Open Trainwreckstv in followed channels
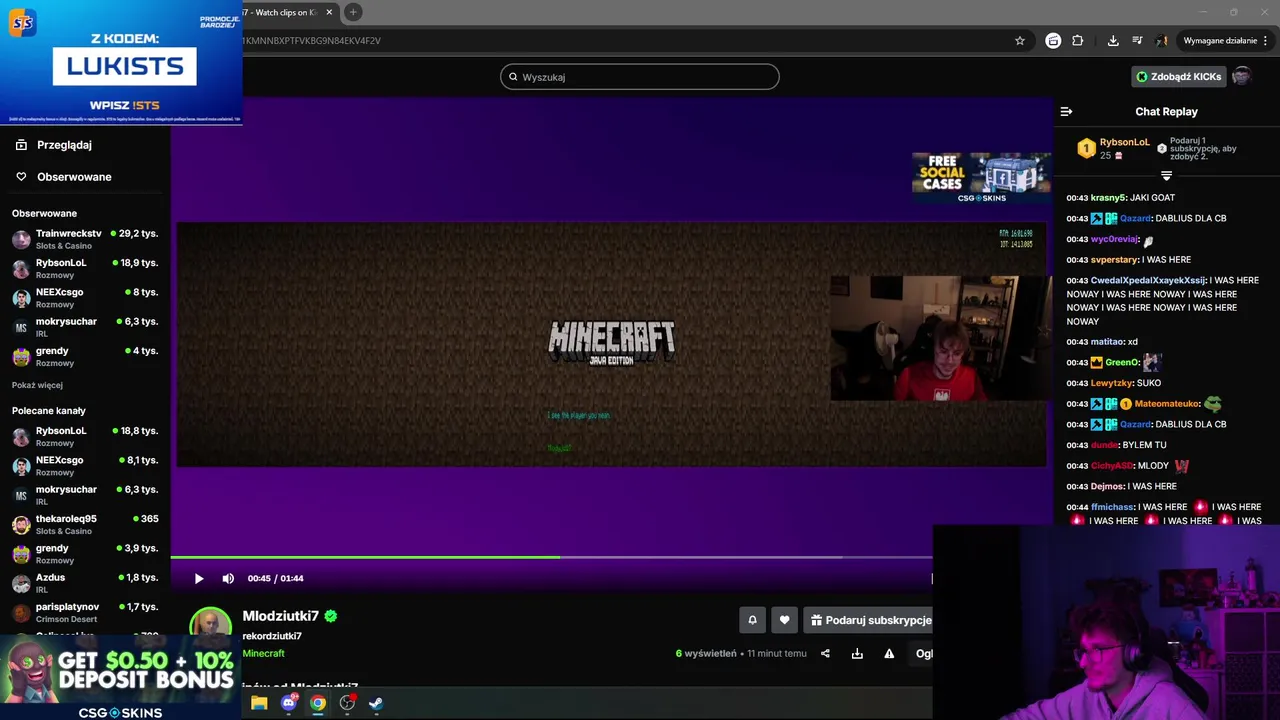This screenshot has width=1280, height=720. pyautogui.click(x=85, y=239)
